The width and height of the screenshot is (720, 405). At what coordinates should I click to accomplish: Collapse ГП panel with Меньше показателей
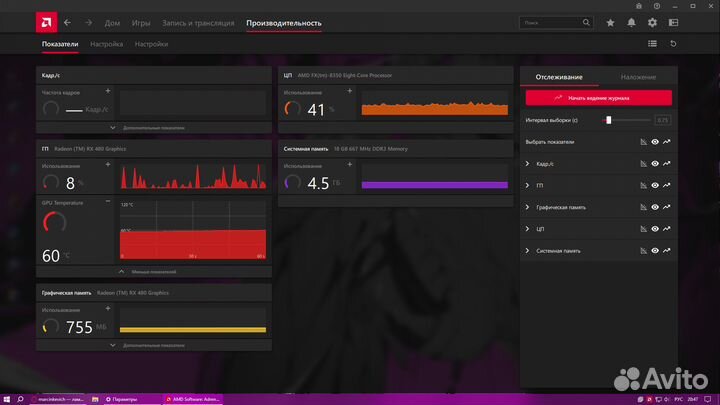pos(154,272)
